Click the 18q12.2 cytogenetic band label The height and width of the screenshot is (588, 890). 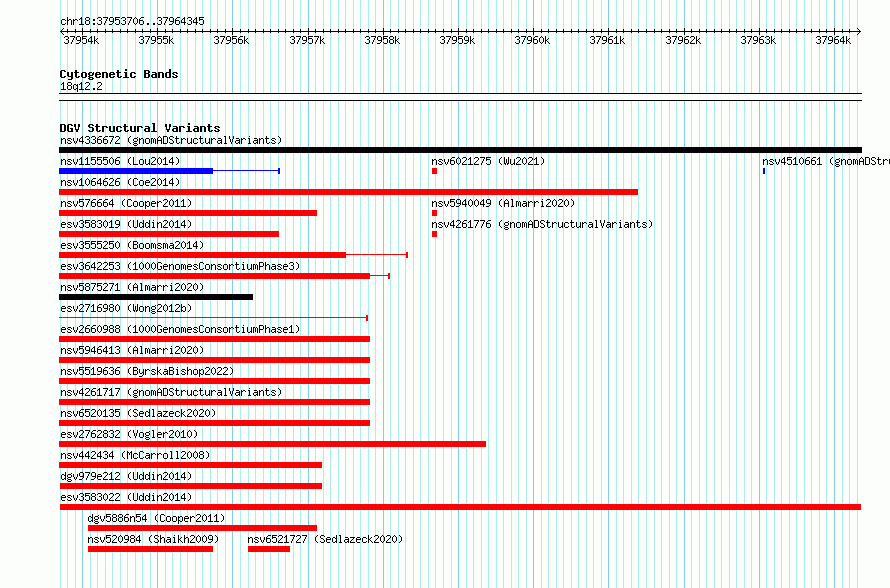coord(81,86)
